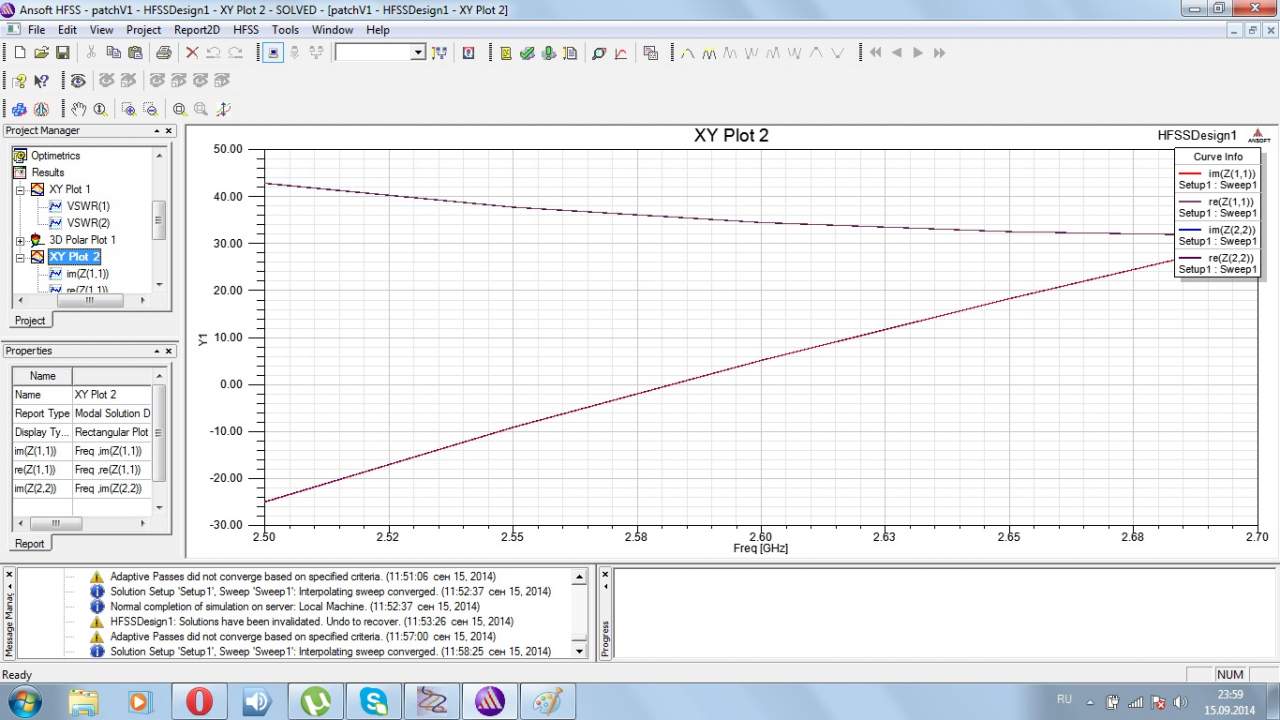The width and height of the screenshot is (1280, 720).
Task: Click the green Validate checkmark icon
Action: click(x=527, y=53)
